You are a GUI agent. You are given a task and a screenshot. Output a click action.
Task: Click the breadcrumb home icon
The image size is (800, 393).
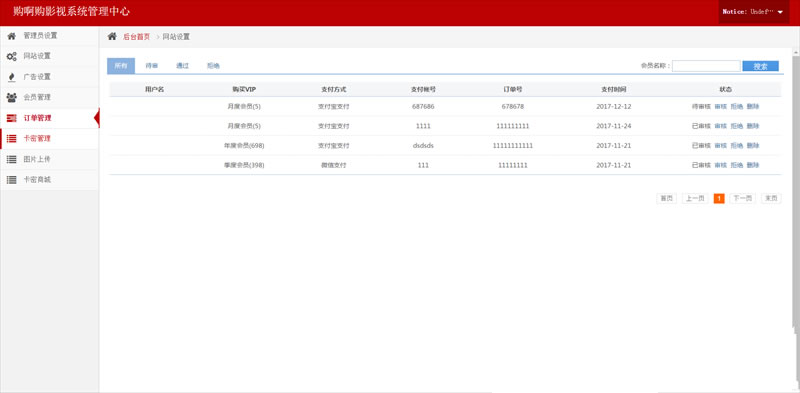(112, 36)
